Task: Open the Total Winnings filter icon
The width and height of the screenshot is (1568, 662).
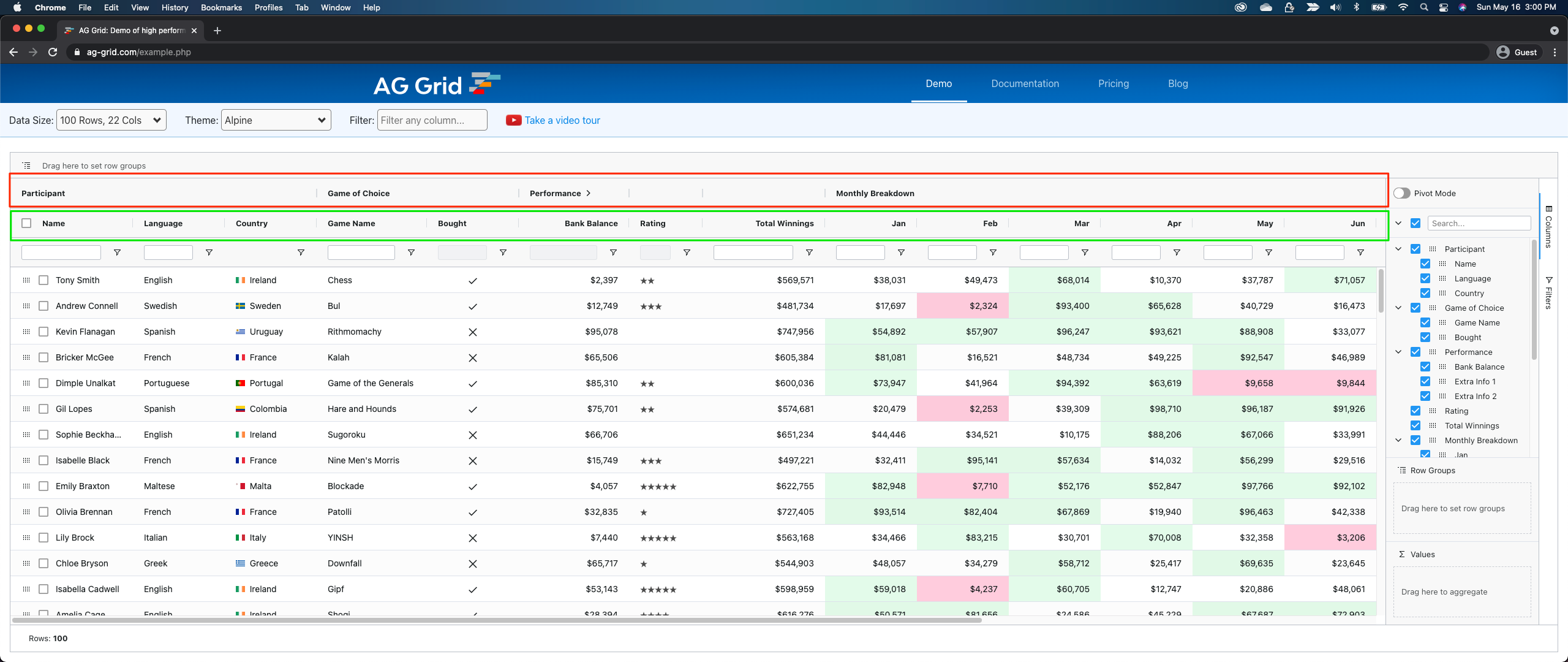Action: tap(809, 253)
